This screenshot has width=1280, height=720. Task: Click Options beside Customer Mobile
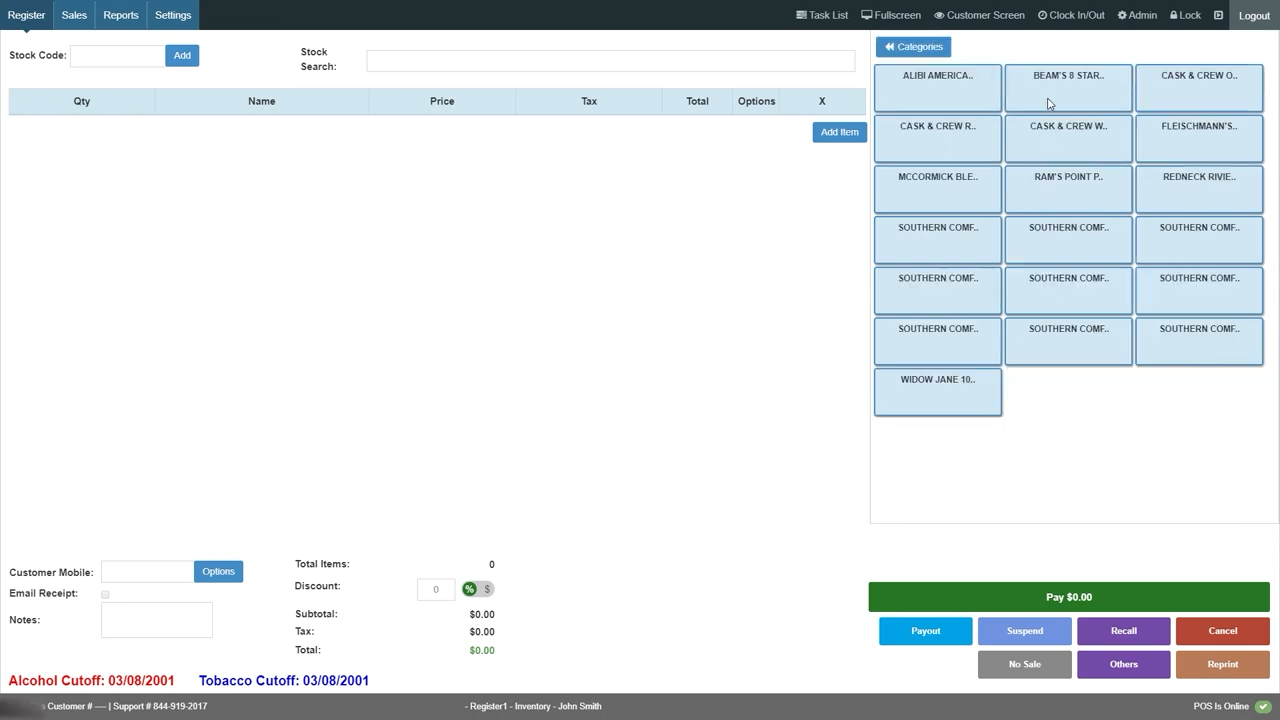218,571
